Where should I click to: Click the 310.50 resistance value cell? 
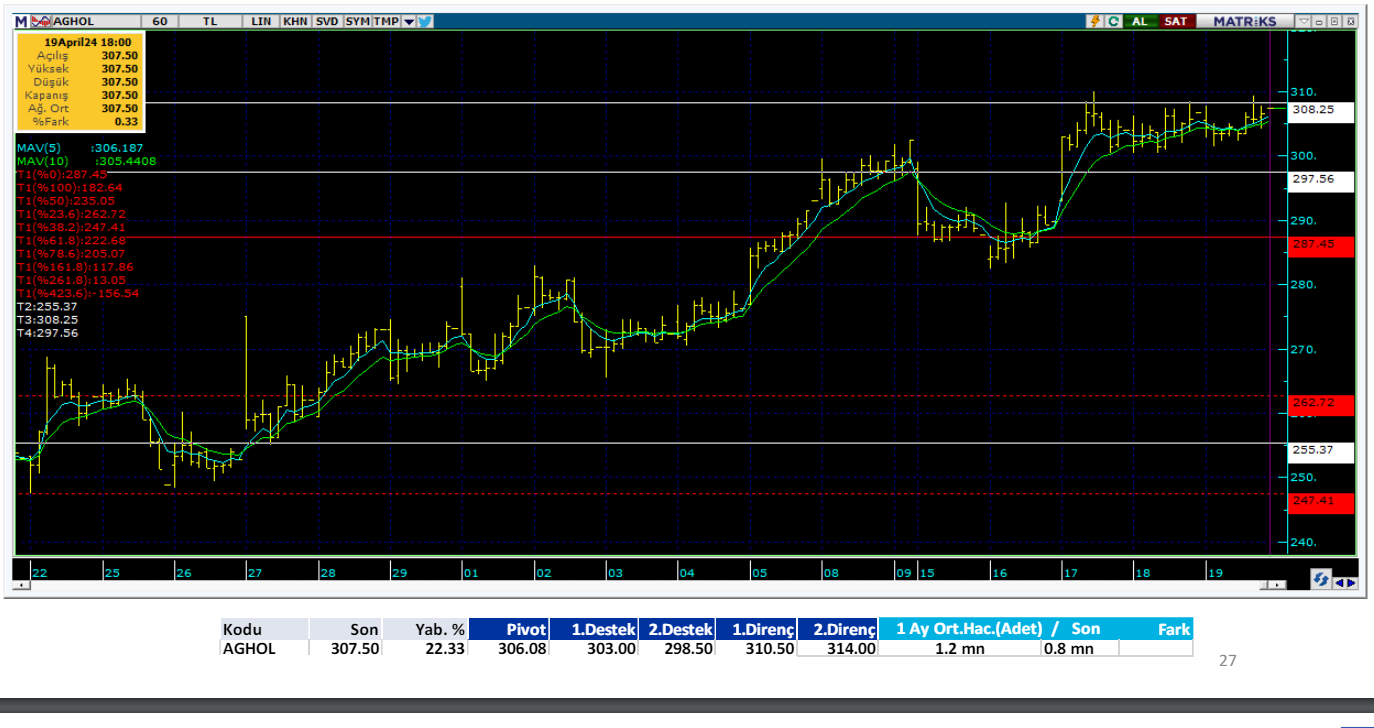[758, 648]
